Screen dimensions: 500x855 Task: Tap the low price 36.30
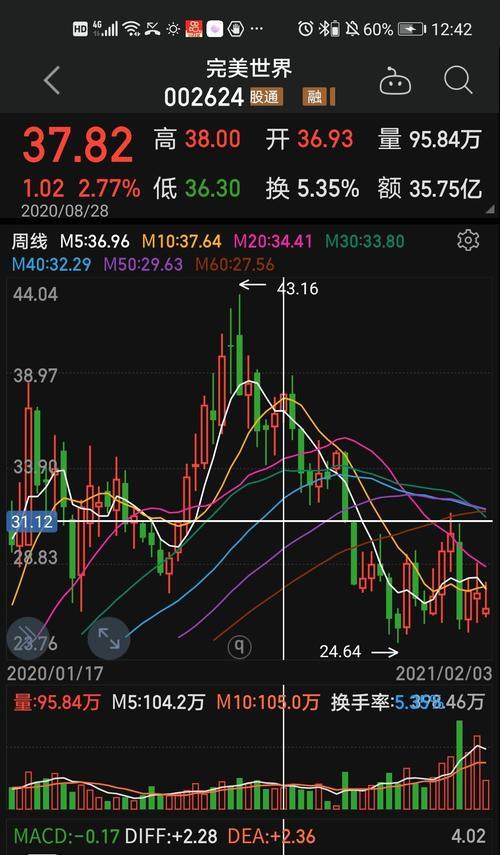[213, 189]
